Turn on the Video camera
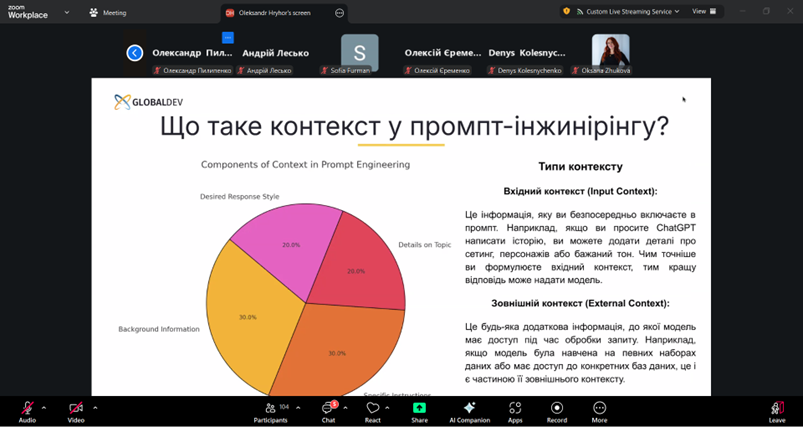 coord(76,409)
